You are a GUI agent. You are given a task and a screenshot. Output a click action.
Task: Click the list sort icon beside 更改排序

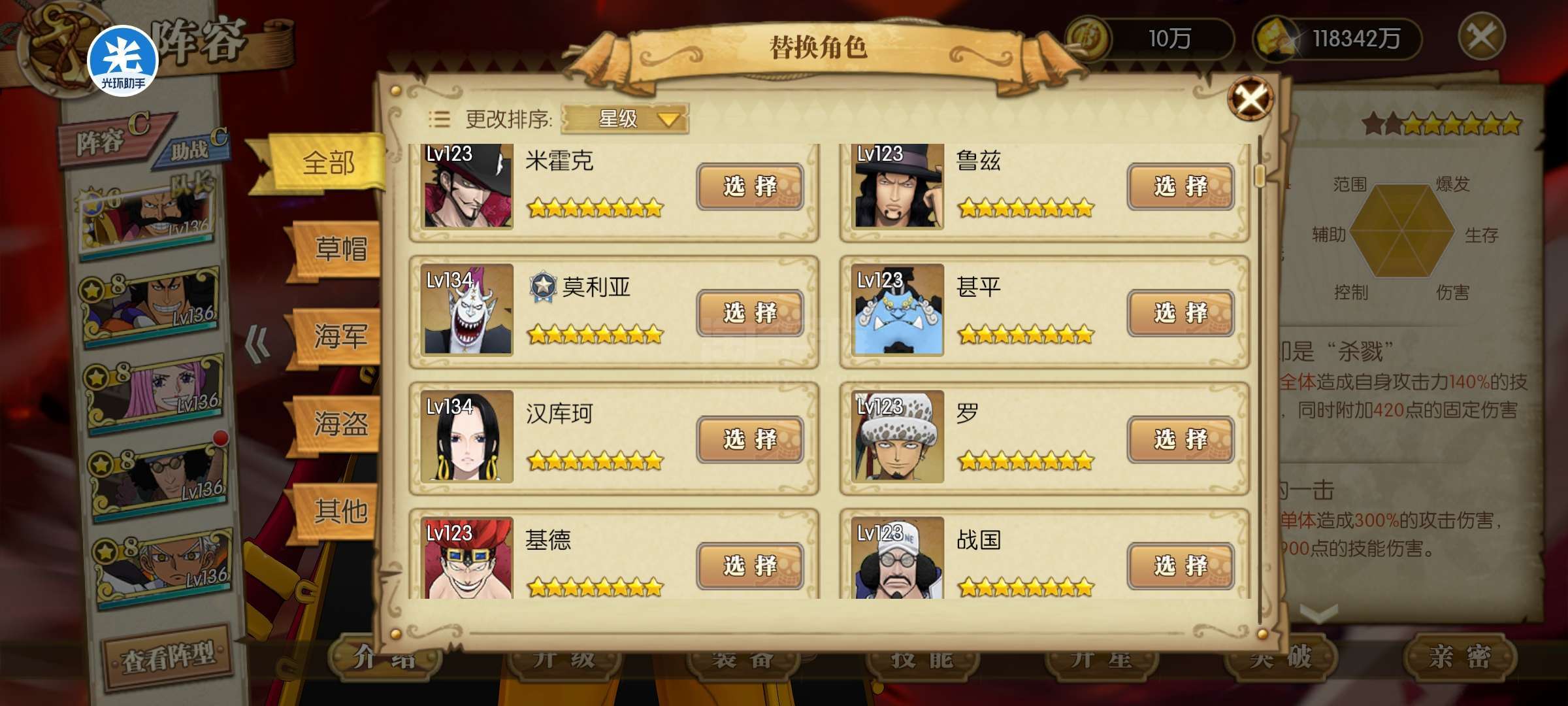coord(439,119)
